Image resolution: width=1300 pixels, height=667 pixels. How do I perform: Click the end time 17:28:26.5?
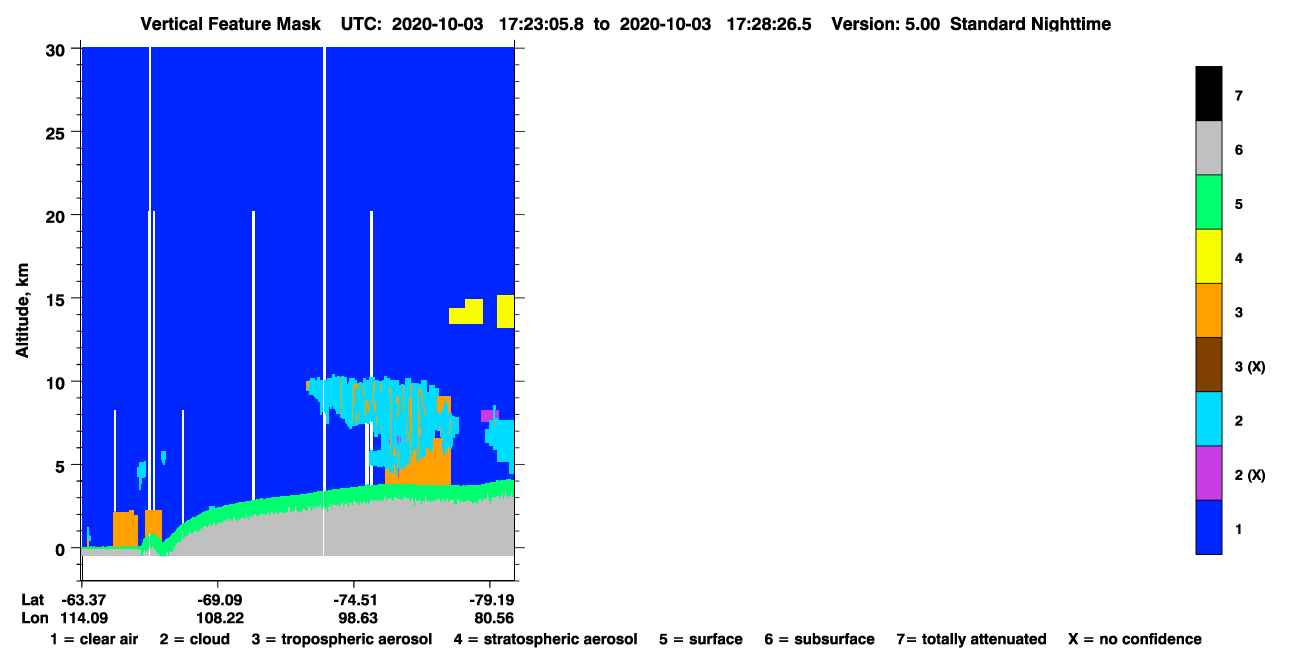tap(768, 23)
